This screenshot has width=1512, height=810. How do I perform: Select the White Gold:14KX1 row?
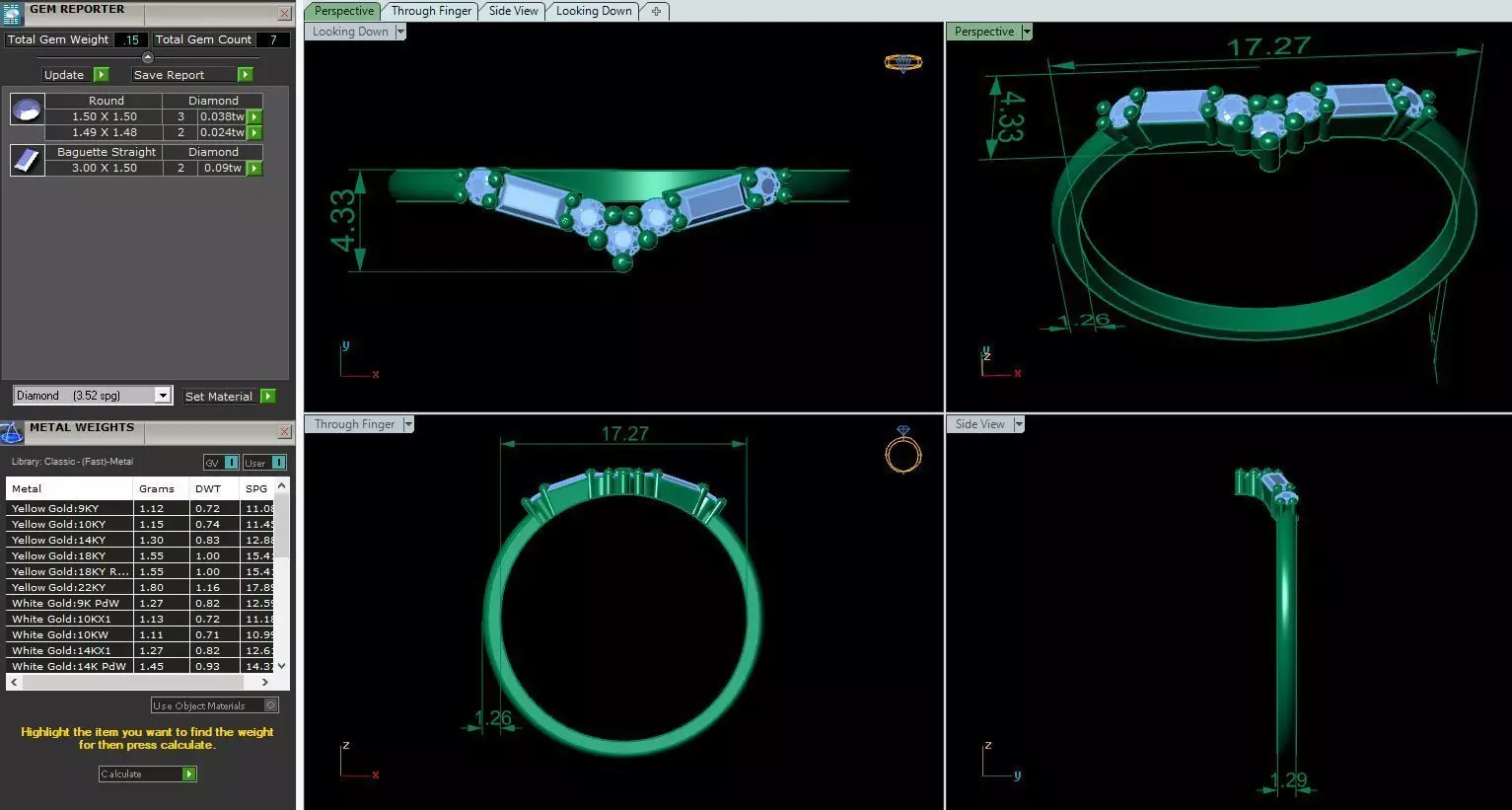[x=140, y=650]
